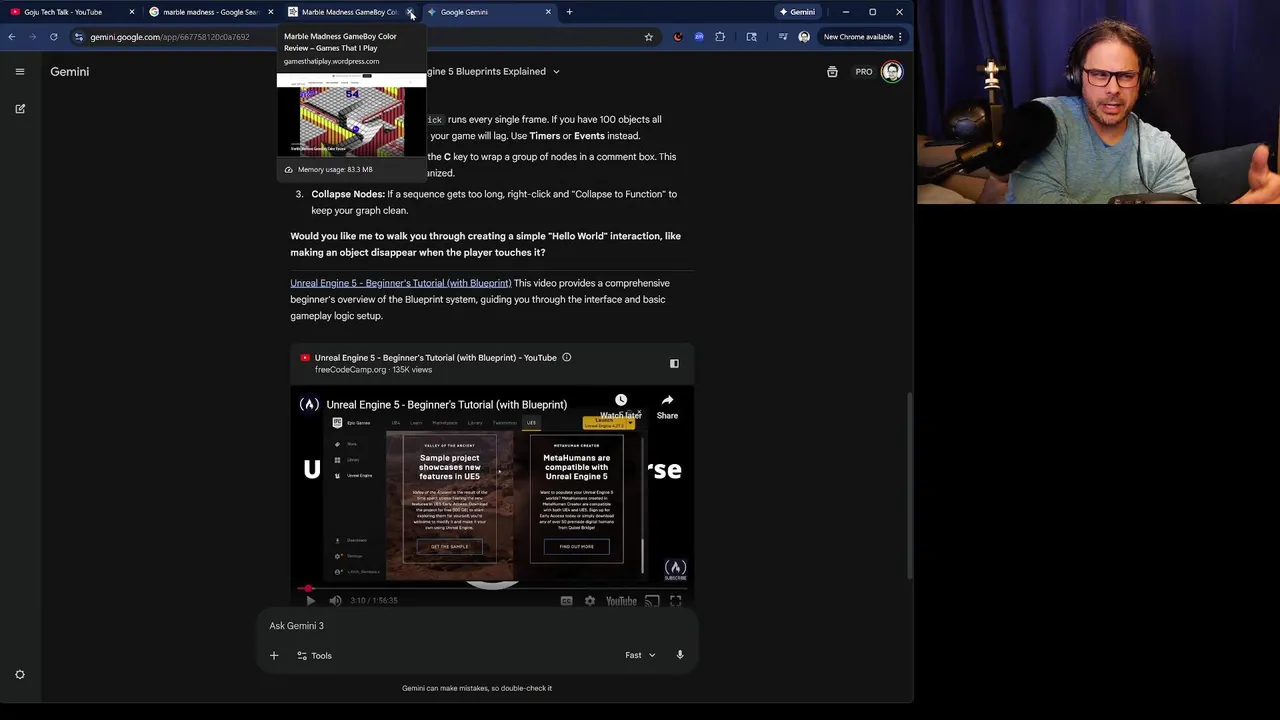Watch on YouTube via the player logo

pyautogui.click(x=621, y=601)
